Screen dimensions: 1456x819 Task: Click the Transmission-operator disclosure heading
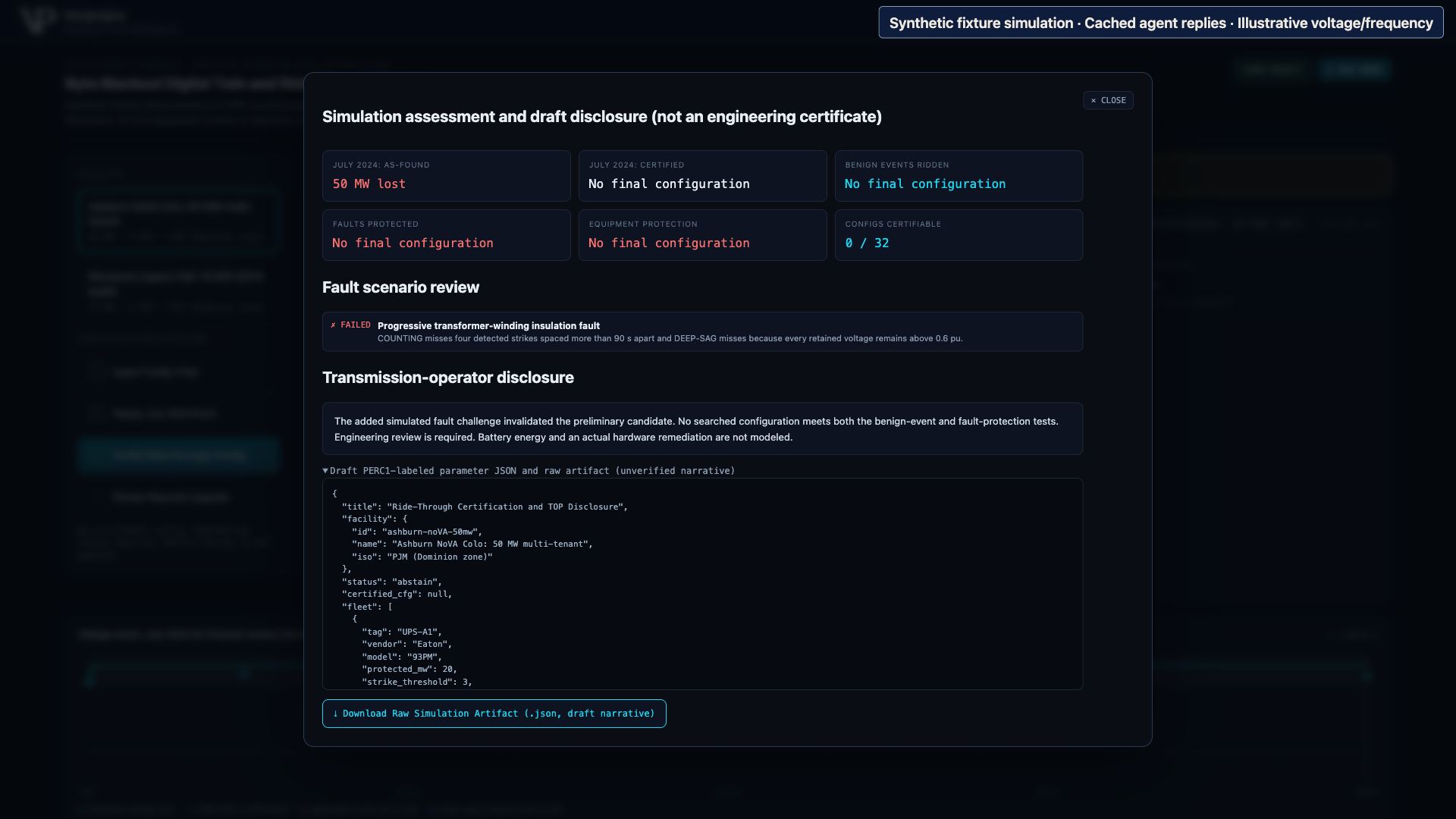447,378
